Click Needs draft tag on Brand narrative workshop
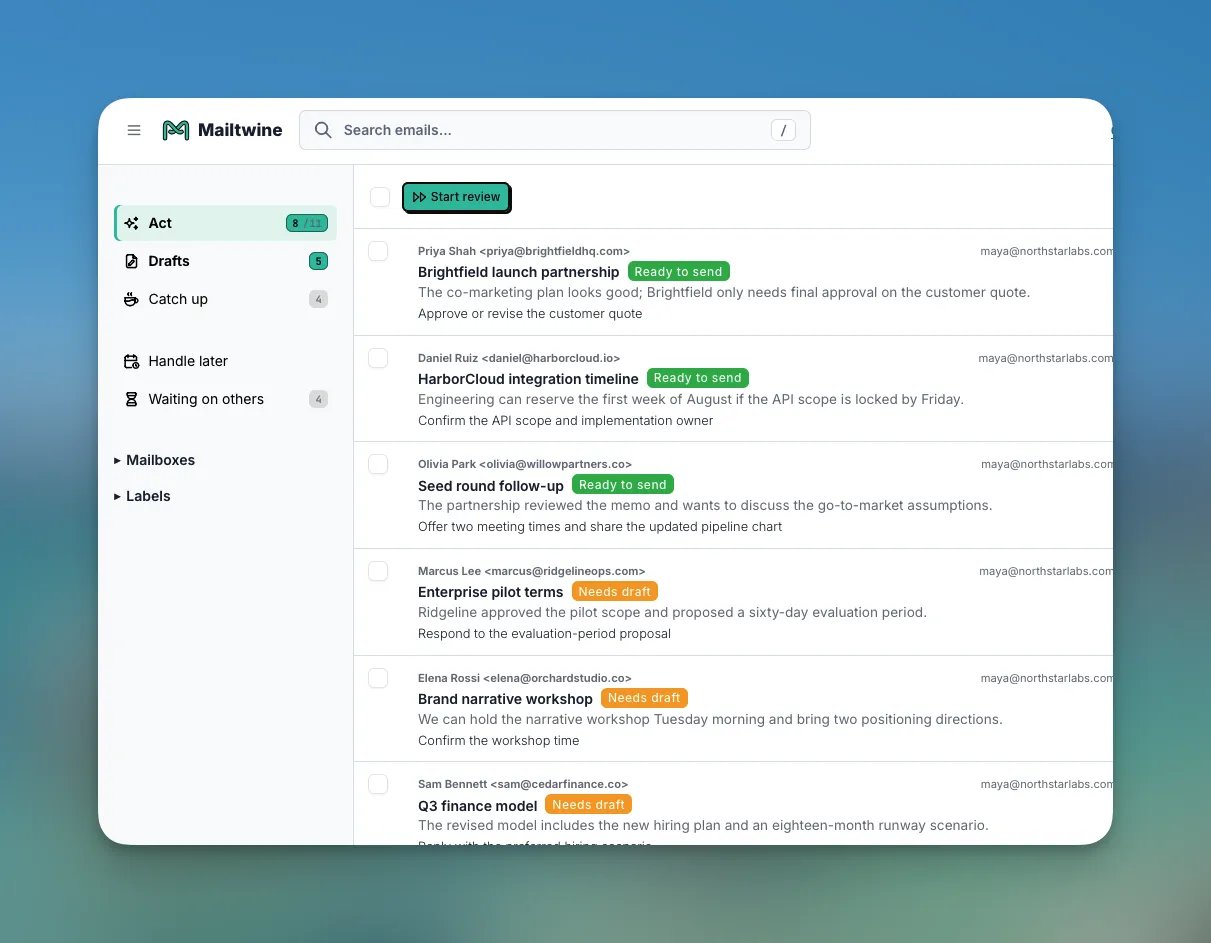The height and width of the screenshot is (943, 1211). 644,698
